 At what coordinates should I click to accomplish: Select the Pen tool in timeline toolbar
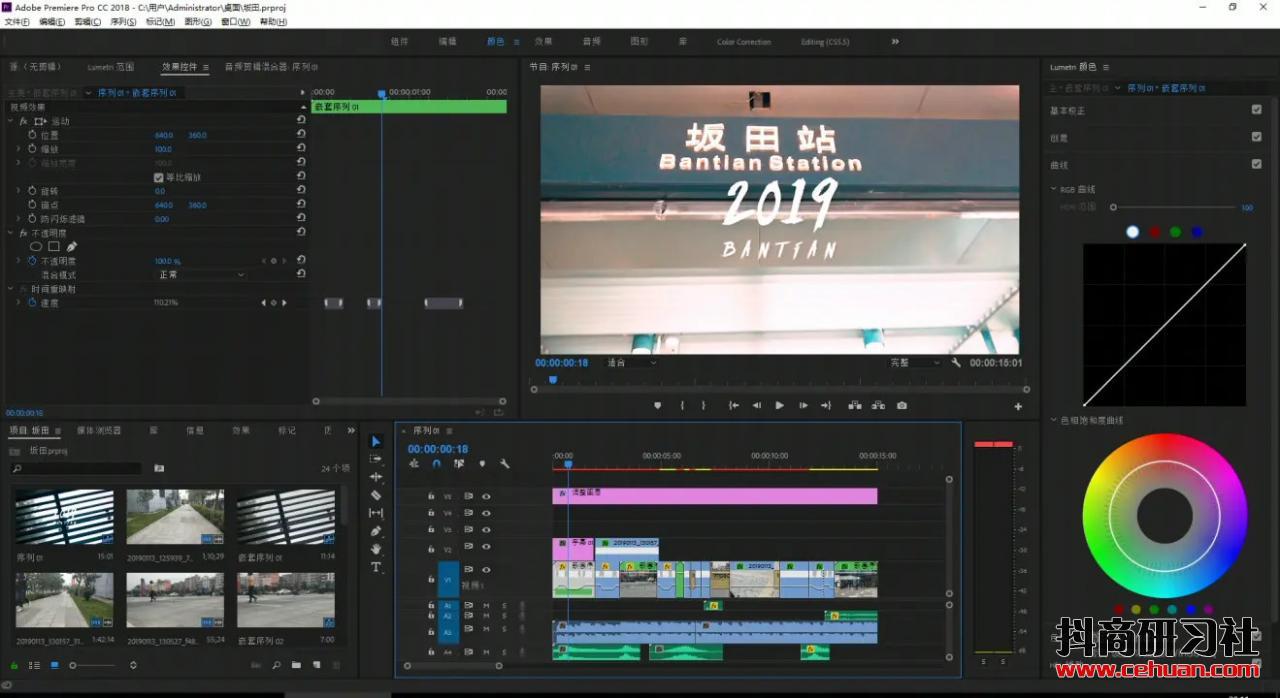[x=376, y=531]
